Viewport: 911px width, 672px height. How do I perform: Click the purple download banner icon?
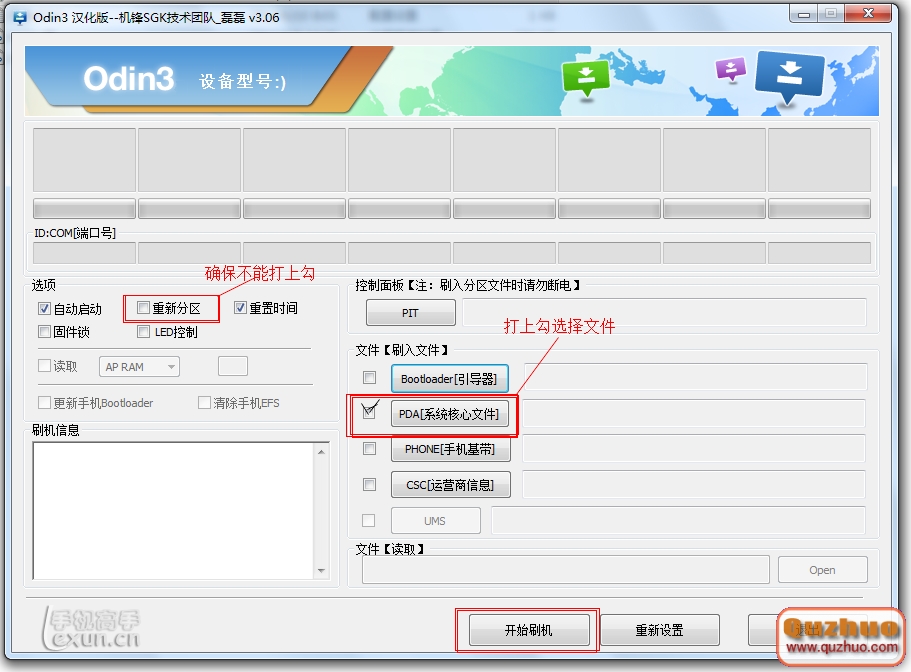point(730,69)
